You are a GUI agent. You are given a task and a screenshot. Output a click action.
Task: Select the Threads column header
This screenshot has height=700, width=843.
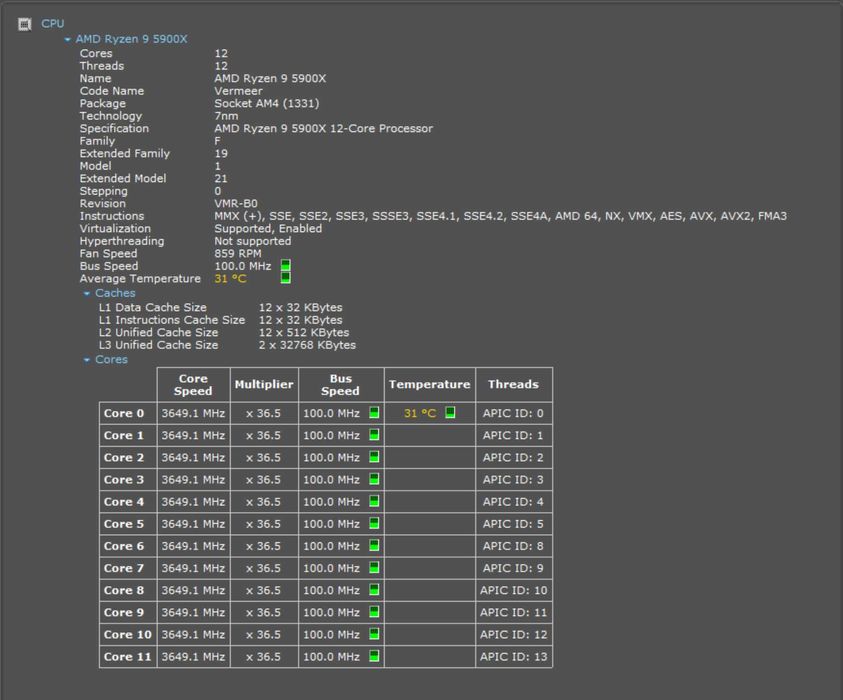pos(513,385)
